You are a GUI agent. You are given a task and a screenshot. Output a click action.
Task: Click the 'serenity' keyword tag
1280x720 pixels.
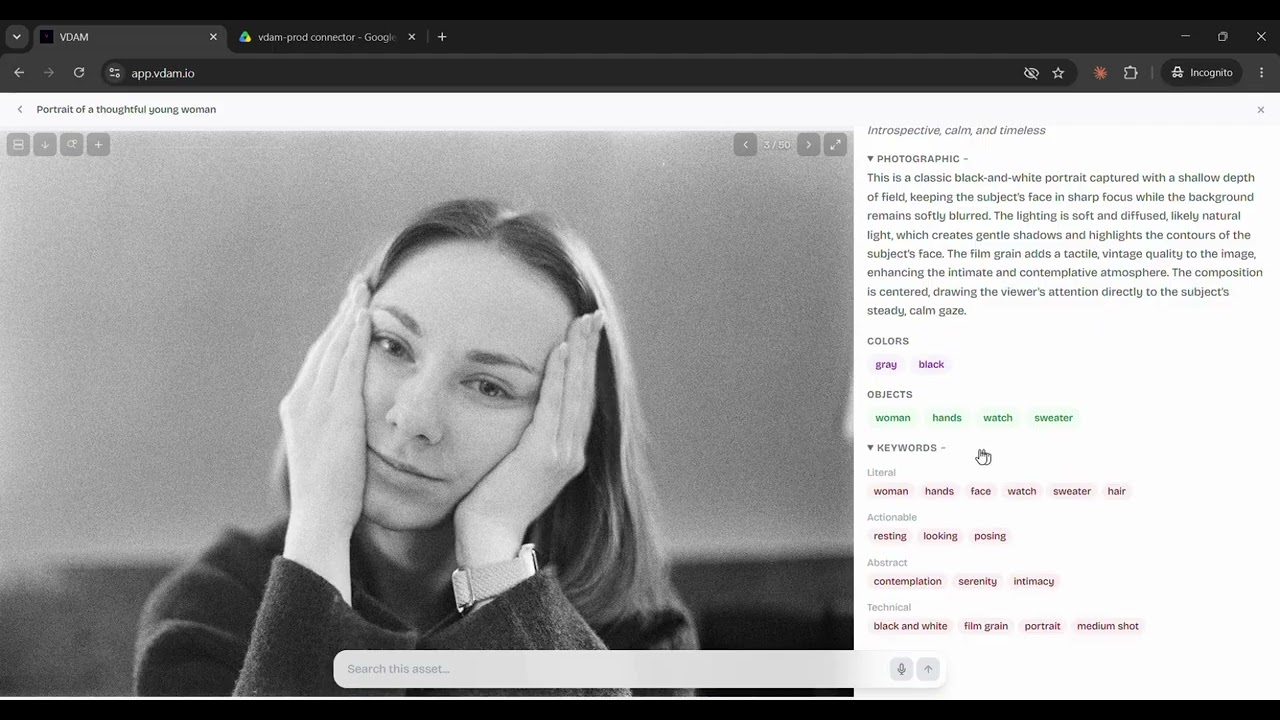pyautogui.click(x=977, y=581)
